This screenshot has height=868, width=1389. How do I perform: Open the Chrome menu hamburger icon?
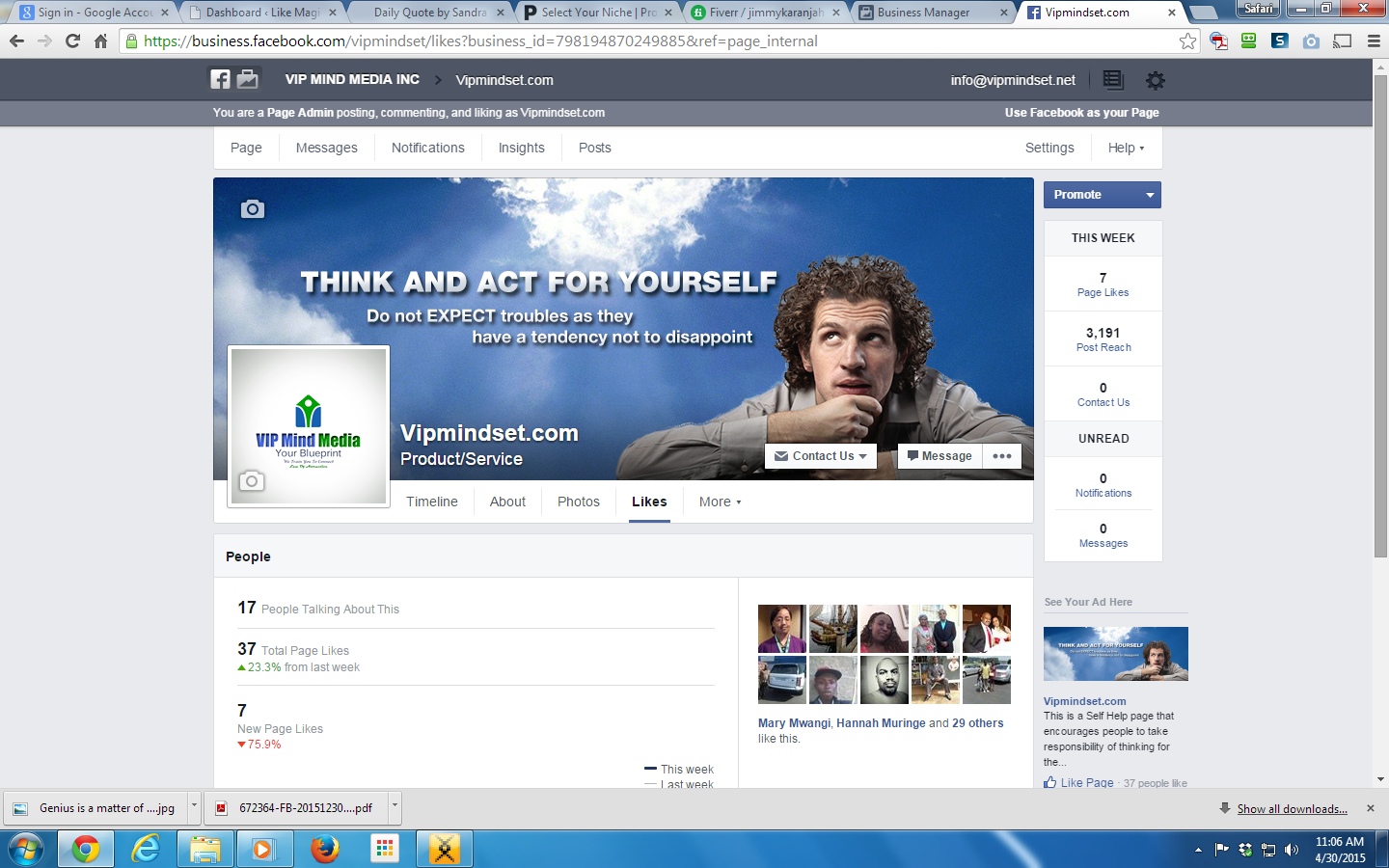pos(1374,41)
